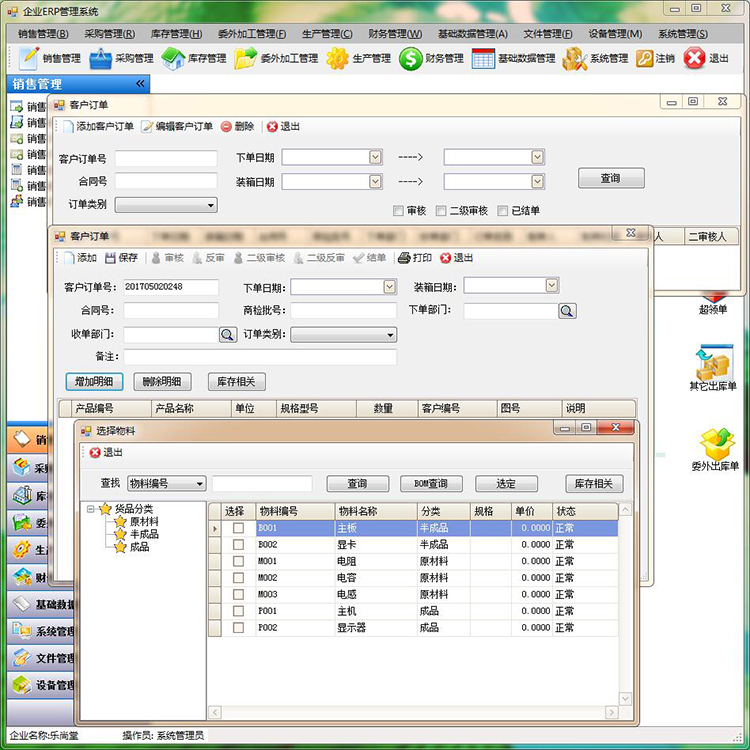This screenshot has height=750, width=750.
Task: Toggle the 二级审核 checkbox
Action: (x=441, y=210)
